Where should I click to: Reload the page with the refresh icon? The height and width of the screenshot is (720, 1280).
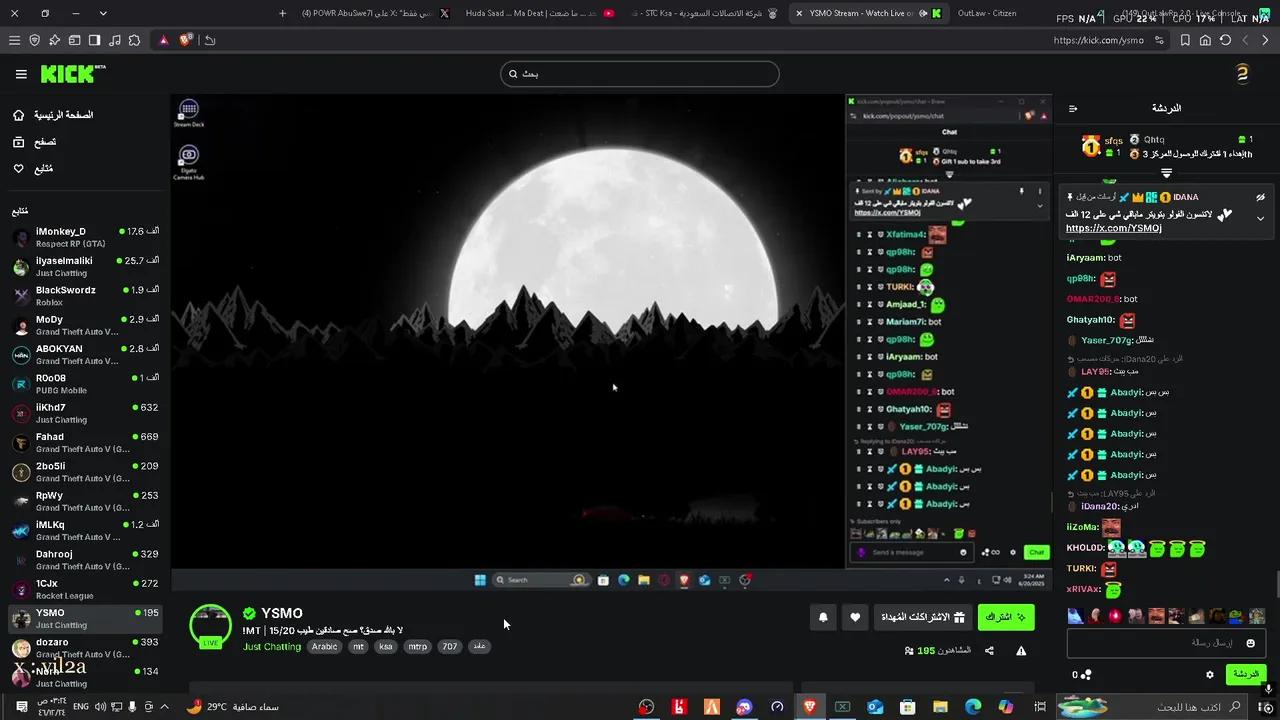[1225, 40]
